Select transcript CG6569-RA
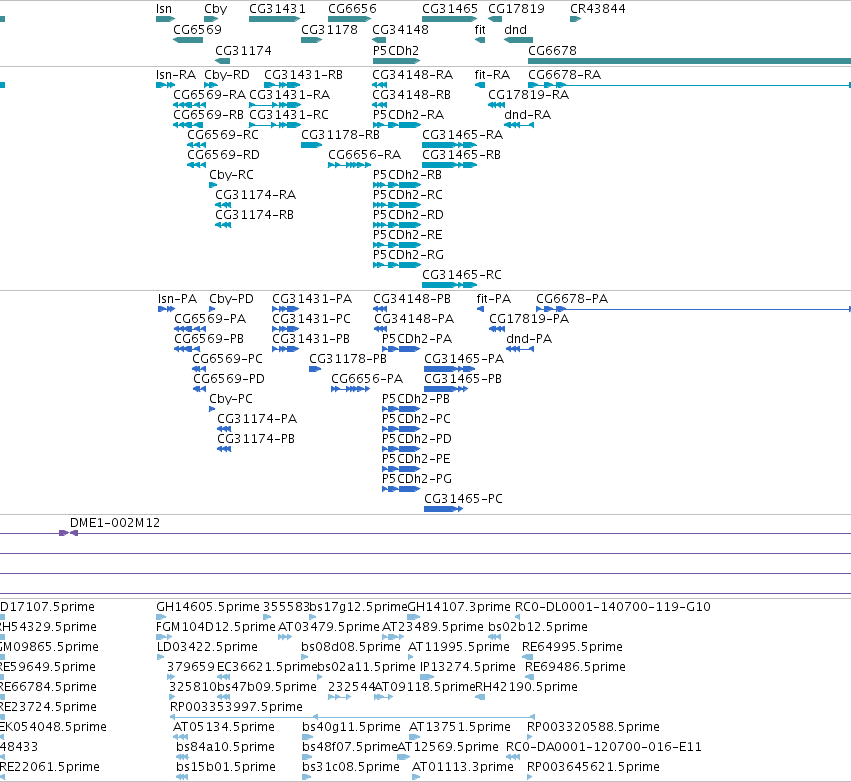The width and height of the screenshot is (851, 782). [209, 94]
